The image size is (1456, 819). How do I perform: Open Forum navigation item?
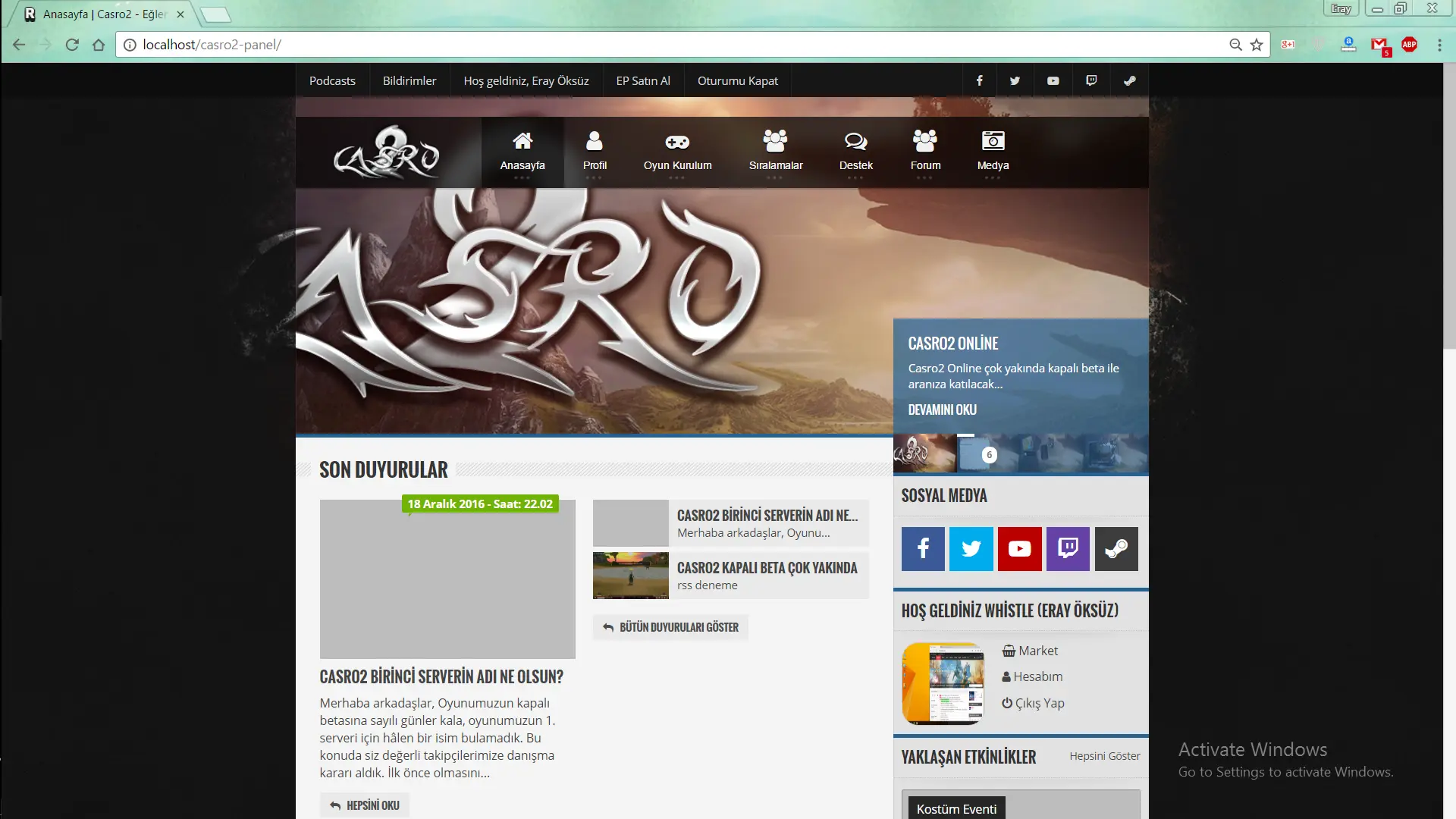925,152
